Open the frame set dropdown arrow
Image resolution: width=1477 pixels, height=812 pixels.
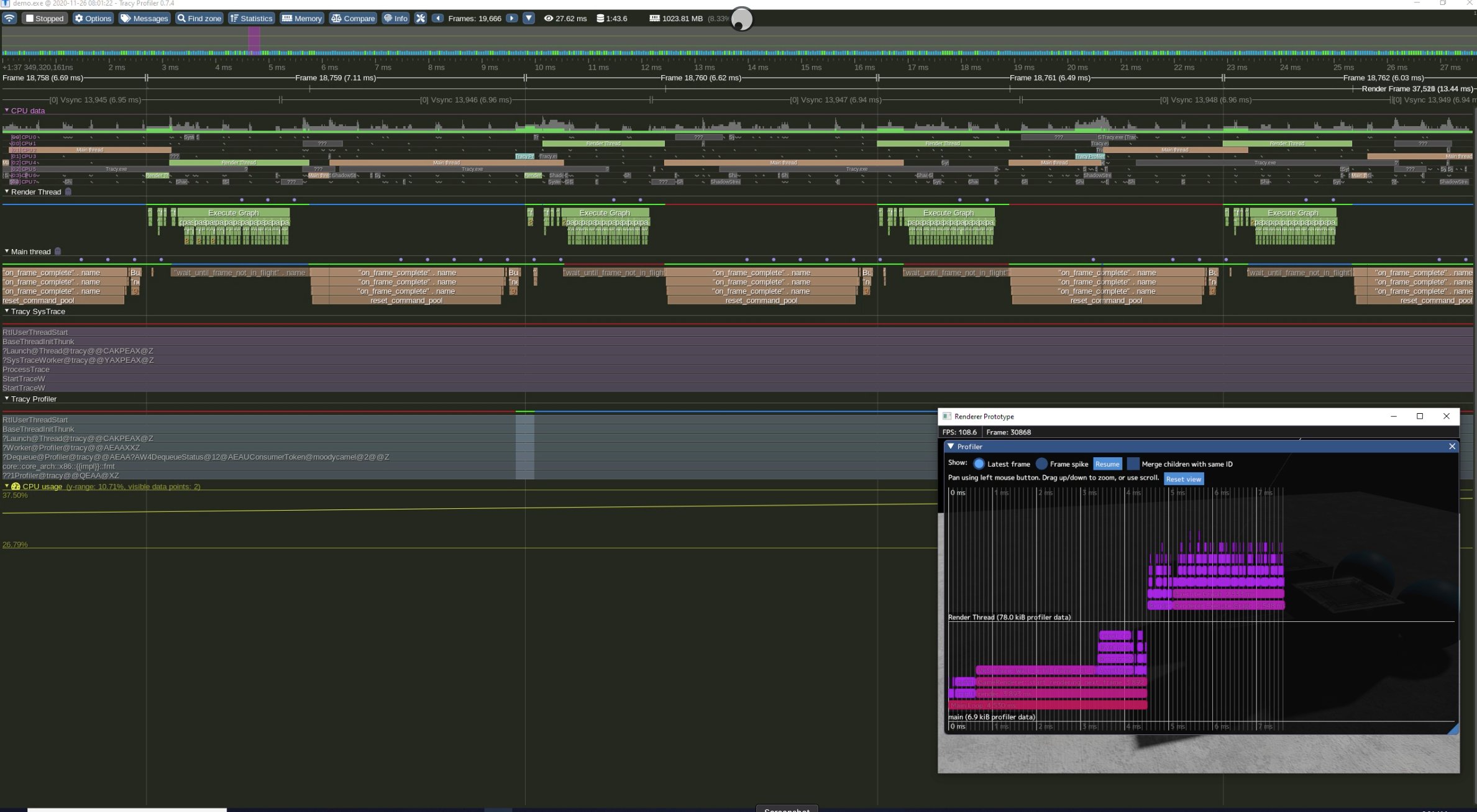529,18
